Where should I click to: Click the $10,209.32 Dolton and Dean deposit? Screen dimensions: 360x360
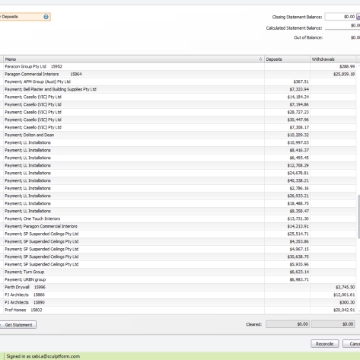298,135
